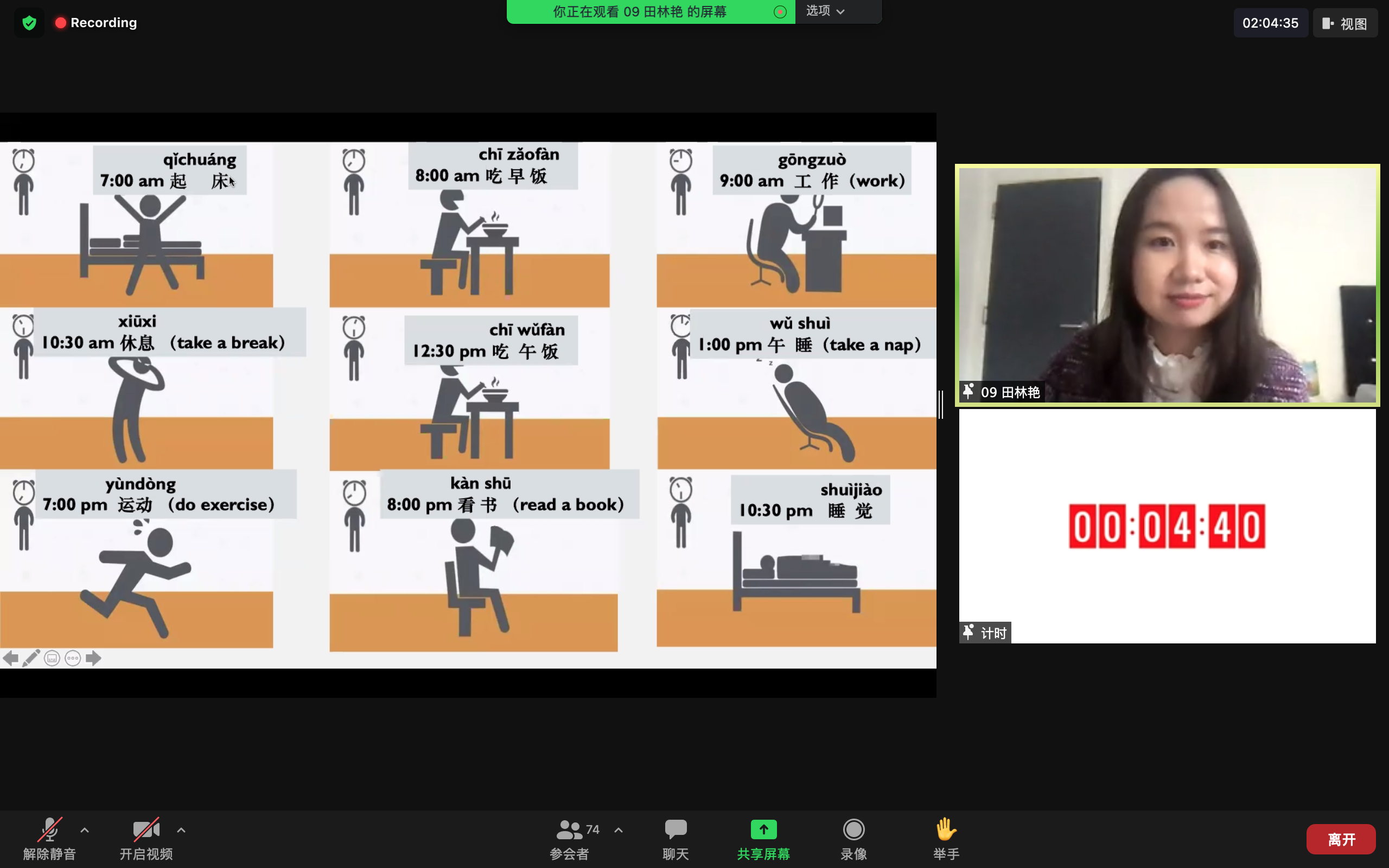Turn on camera with 开启视频

[146, 839]
